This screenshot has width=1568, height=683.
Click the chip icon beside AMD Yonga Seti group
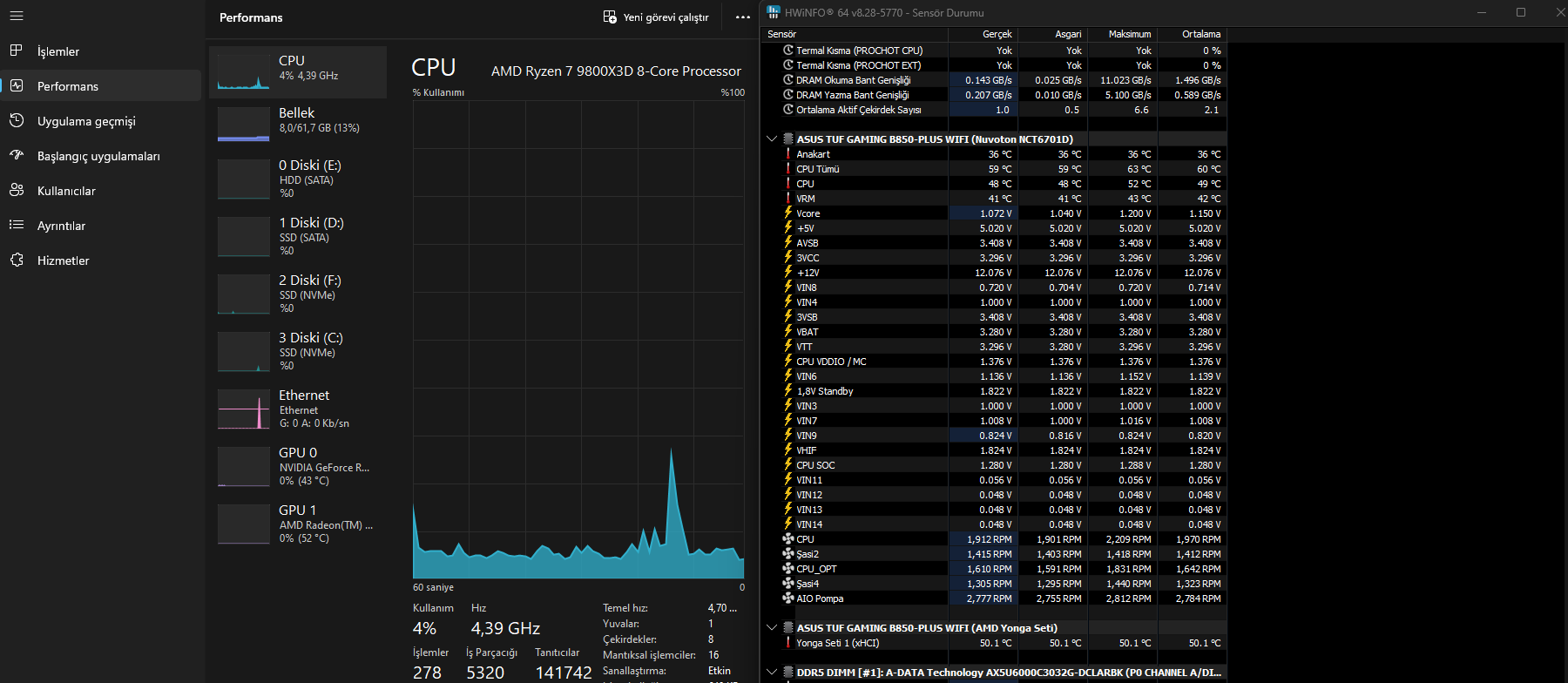(787, 628)
